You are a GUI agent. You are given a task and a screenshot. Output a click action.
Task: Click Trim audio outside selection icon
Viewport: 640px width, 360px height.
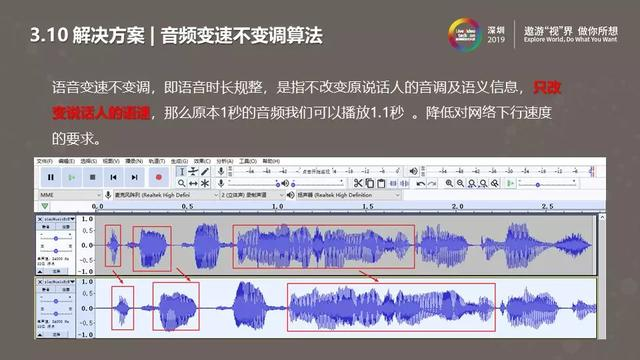tap(393, 183)
